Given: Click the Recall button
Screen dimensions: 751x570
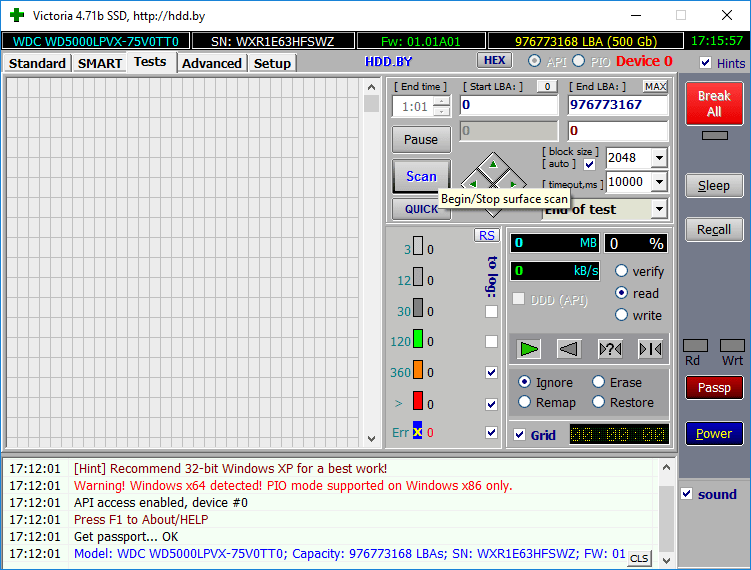Looking at the screenshot, I should 714,229.
